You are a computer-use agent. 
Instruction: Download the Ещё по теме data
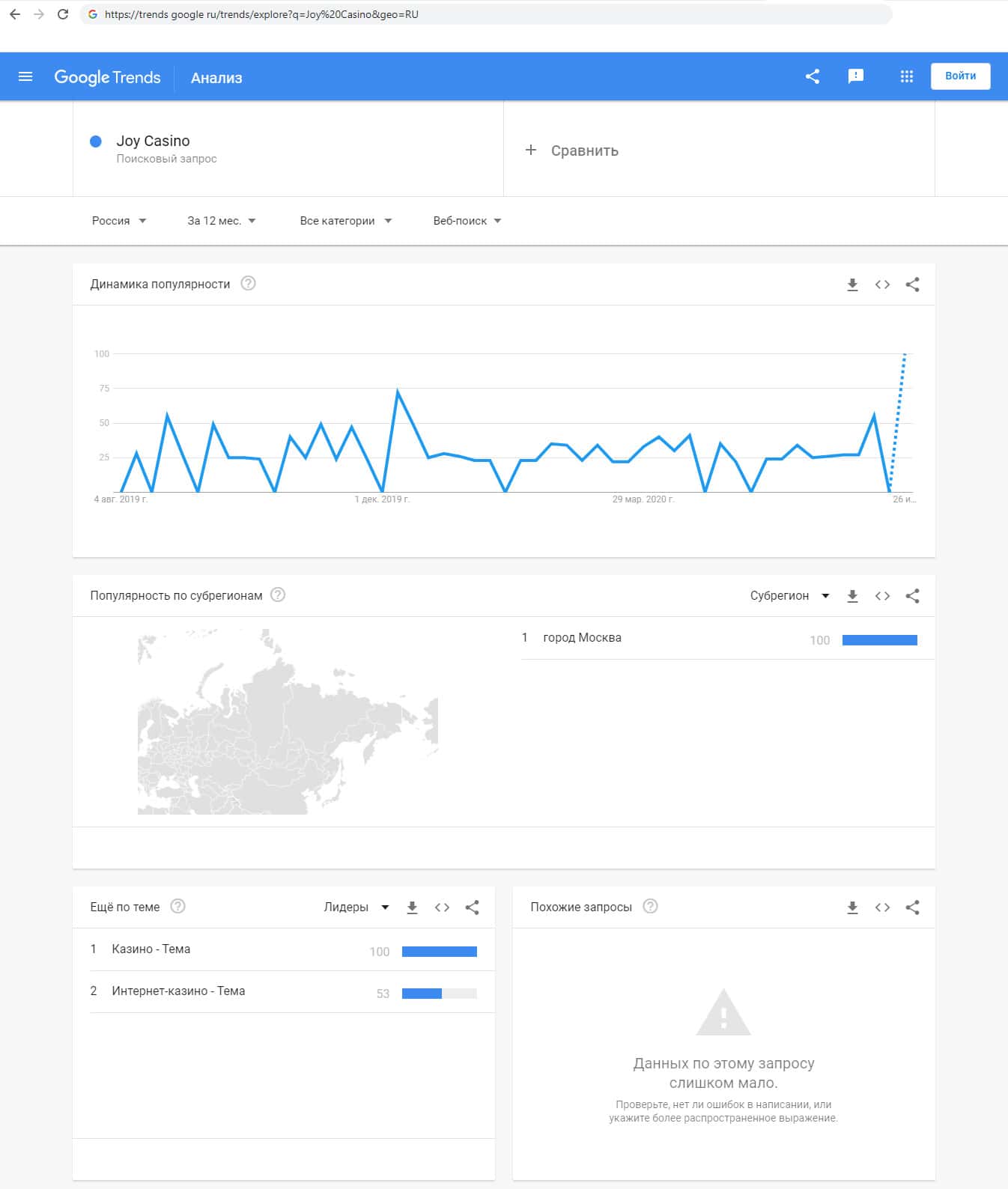point(412,907)
